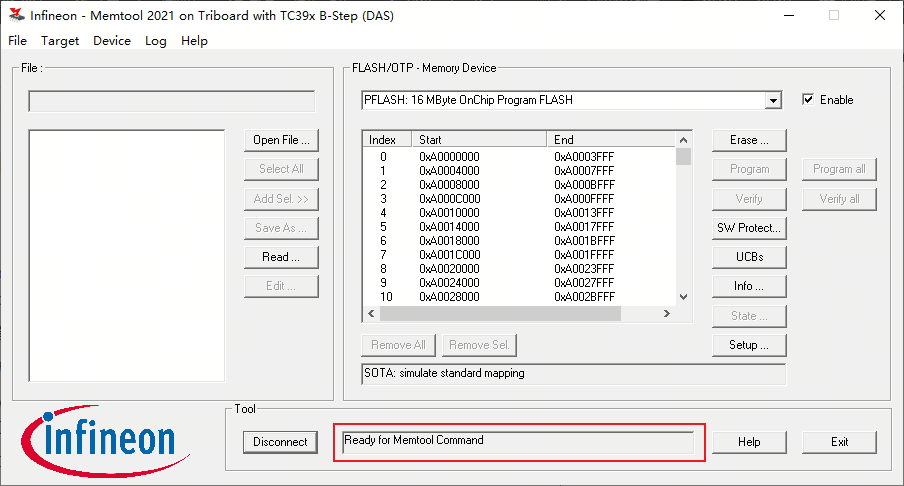Click the Ready for Memtool Command status
The image size is (904, 486).
pos(518,442)
